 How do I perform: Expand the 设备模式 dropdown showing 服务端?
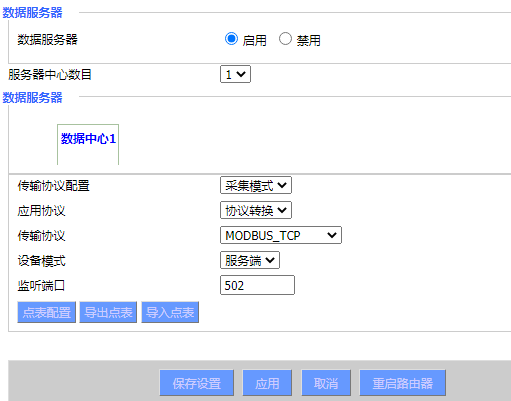pos(250,260)
